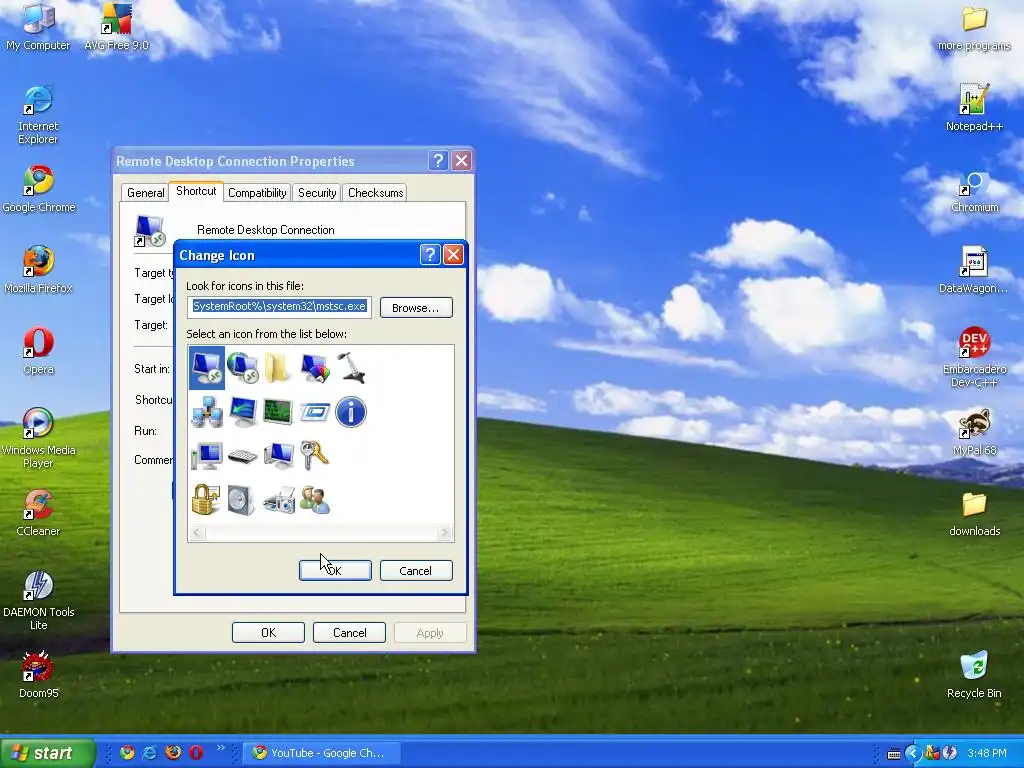Click OK in Remote Desktop Connection Properties
The image size is (1024, 768).
[268, 632]
